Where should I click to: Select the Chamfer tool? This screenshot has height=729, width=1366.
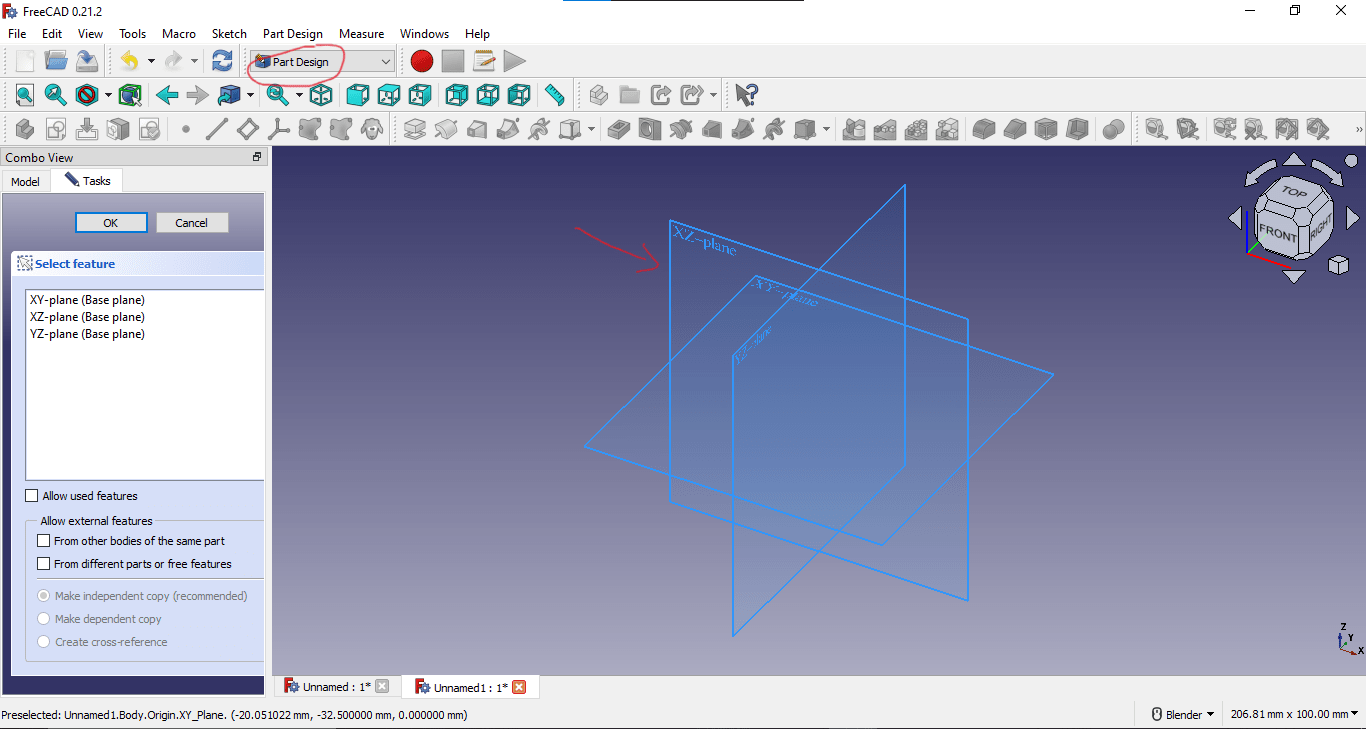(x=1015, y=129)
